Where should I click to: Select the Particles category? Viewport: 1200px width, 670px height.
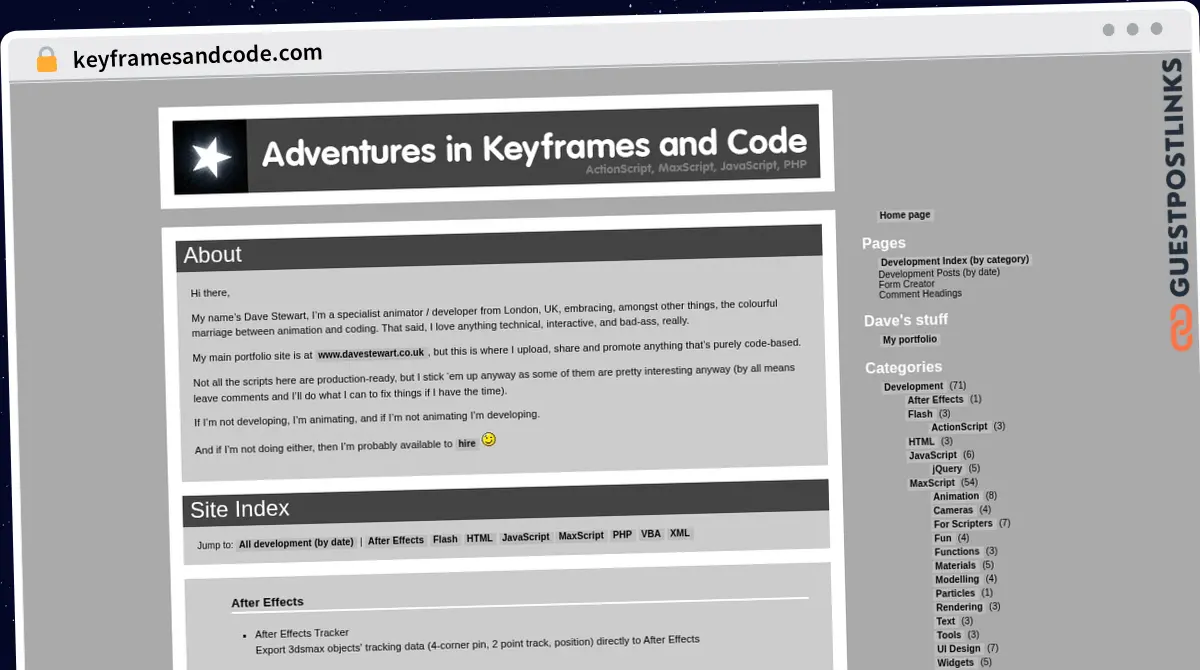pos(956,593)
